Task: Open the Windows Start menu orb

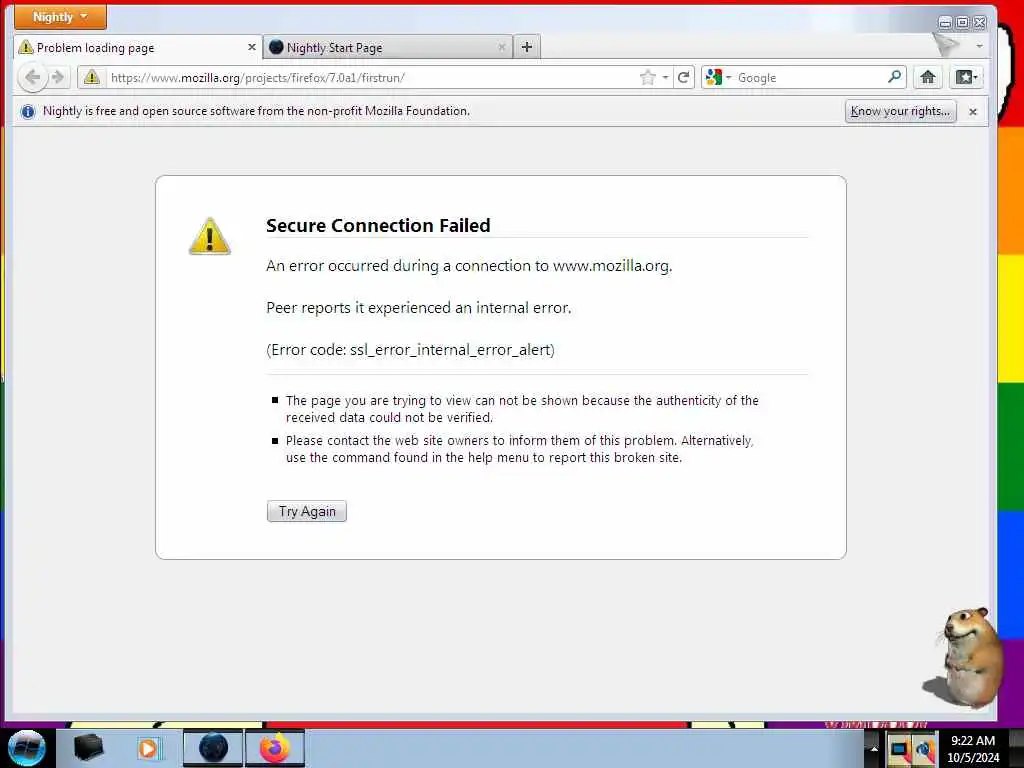Action: (27, 748)
